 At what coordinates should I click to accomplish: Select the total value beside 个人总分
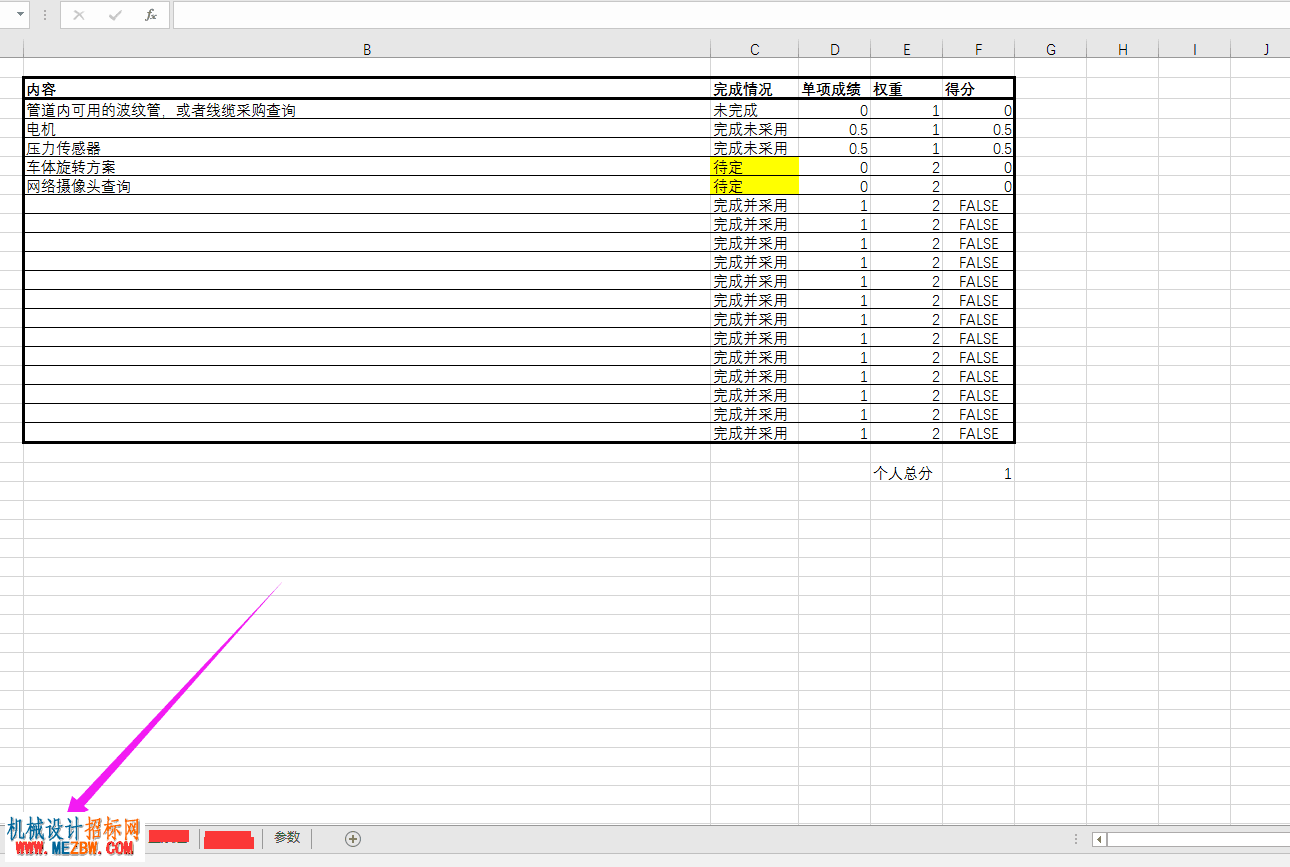(978, 473)
